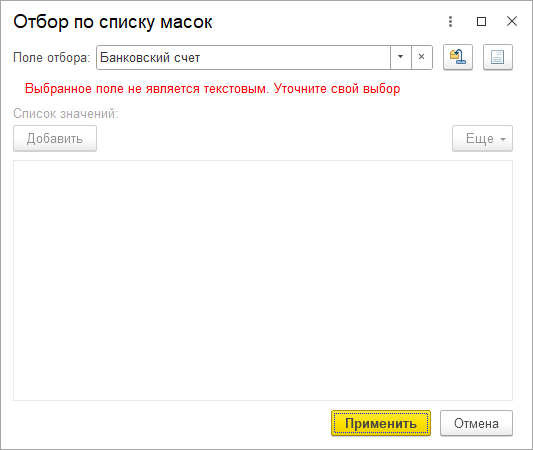
Task: Open the three-dot dialog options menu
Action: [x=450, y=21]
